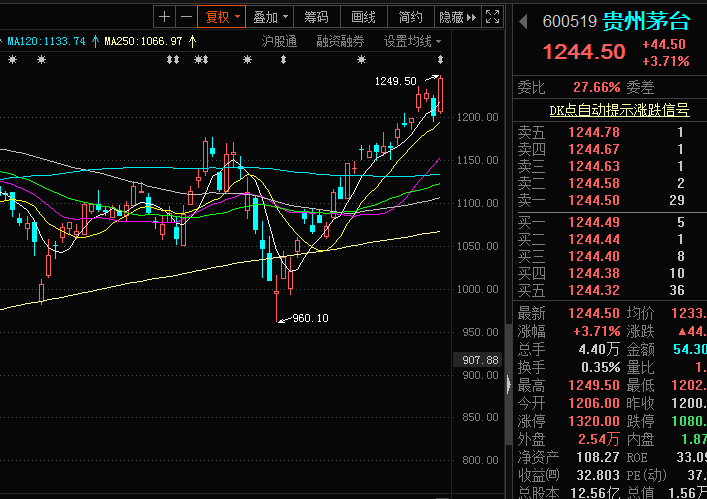Click the 贵州茅台 stock name
Image resolution: width=707 pixels, height=499 pixels.
coord(646,21)
